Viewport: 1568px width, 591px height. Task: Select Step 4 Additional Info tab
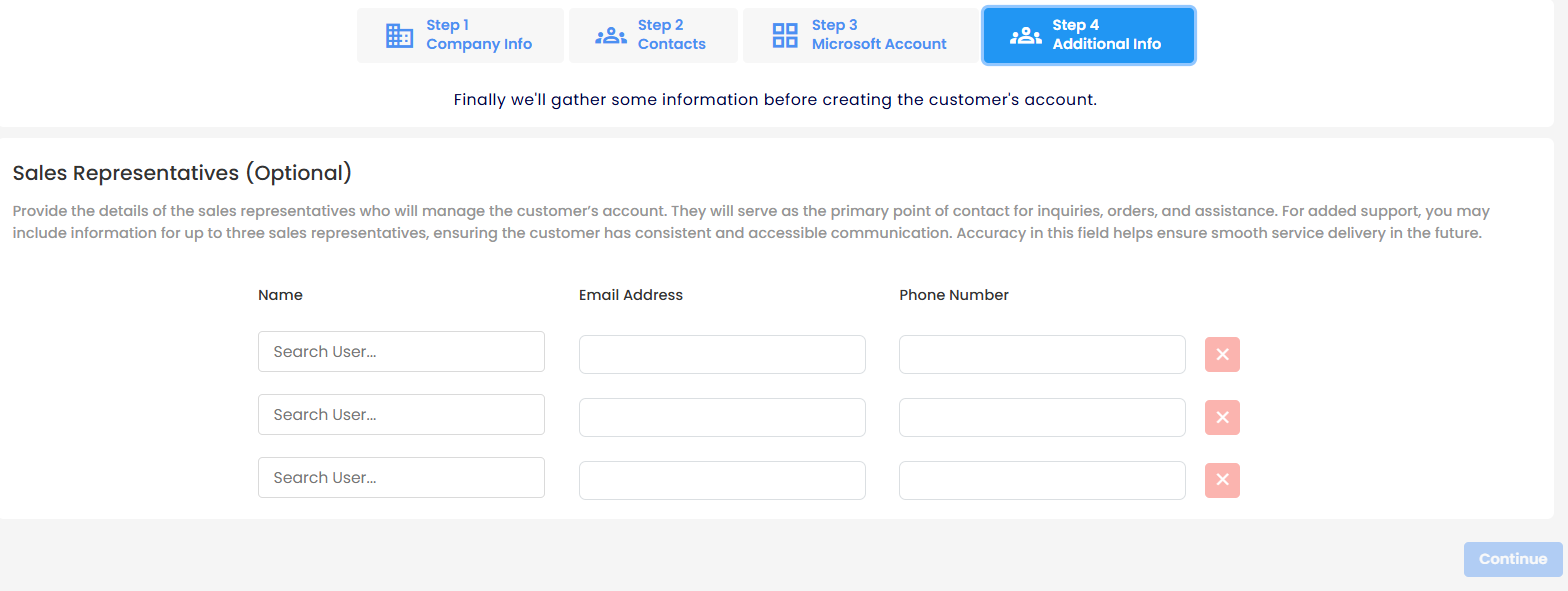click(1089, 36)
